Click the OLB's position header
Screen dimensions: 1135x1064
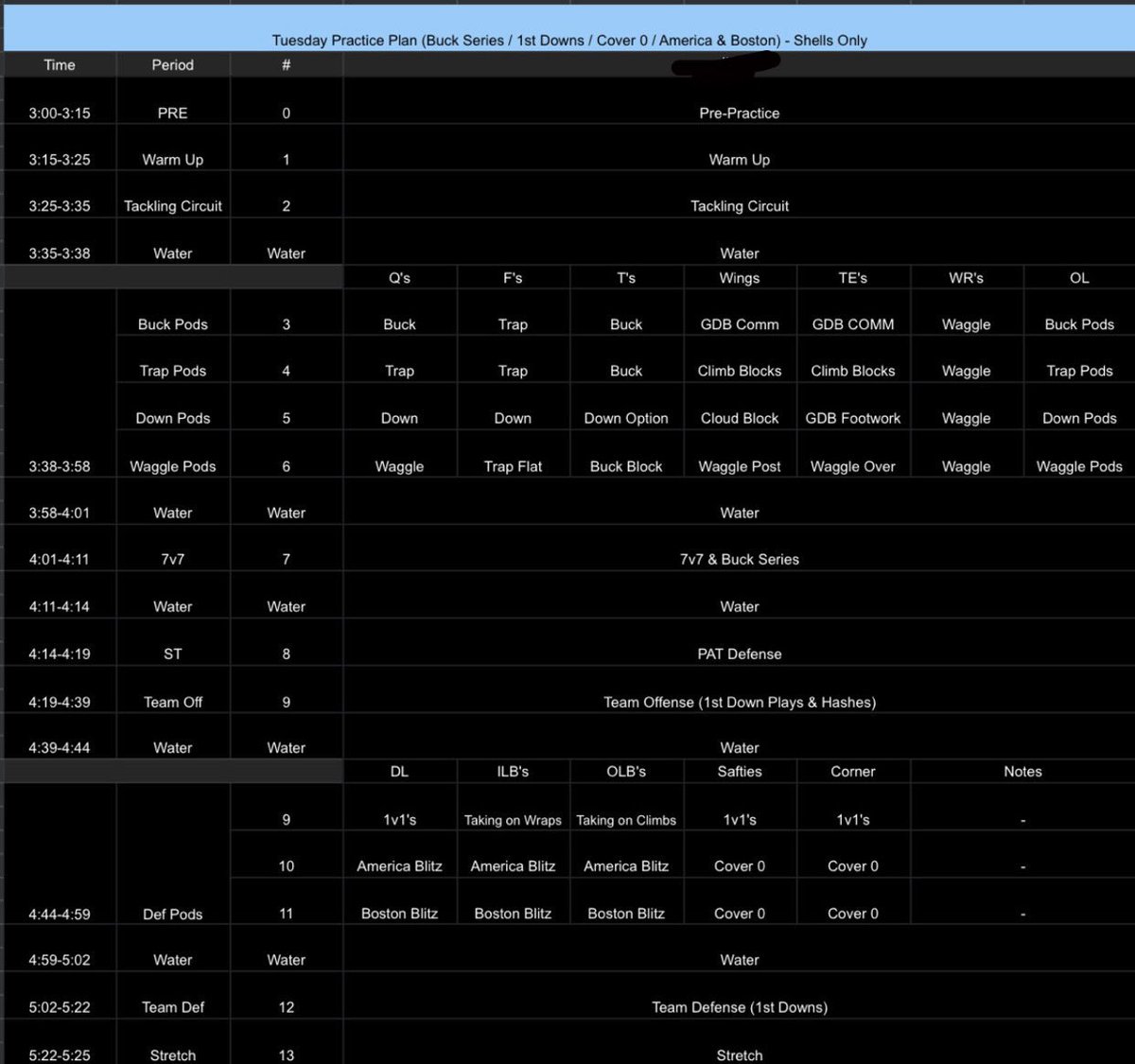626,771
